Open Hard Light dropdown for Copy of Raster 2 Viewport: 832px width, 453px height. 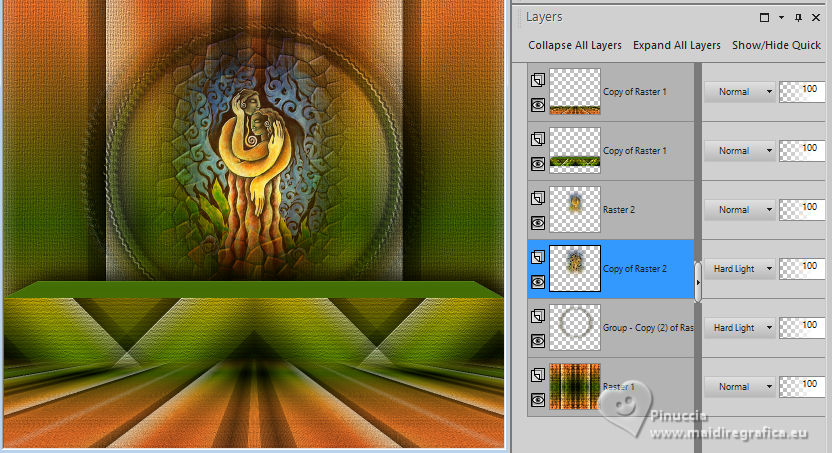click(x=740, y=269)
